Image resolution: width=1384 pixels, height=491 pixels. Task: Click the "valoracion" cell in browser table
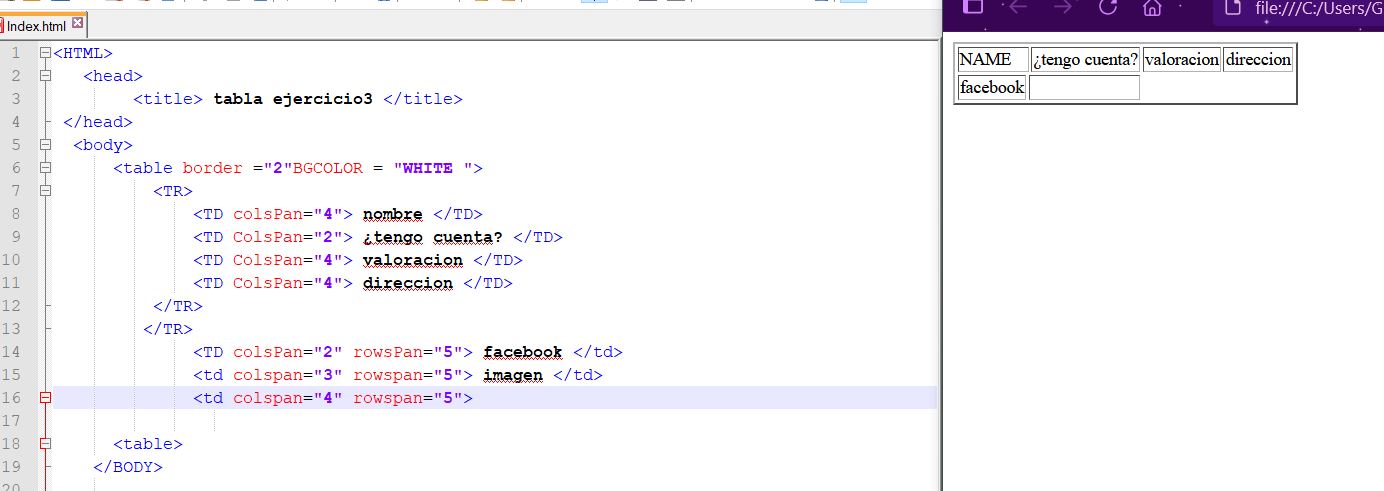pos(1181,60)
